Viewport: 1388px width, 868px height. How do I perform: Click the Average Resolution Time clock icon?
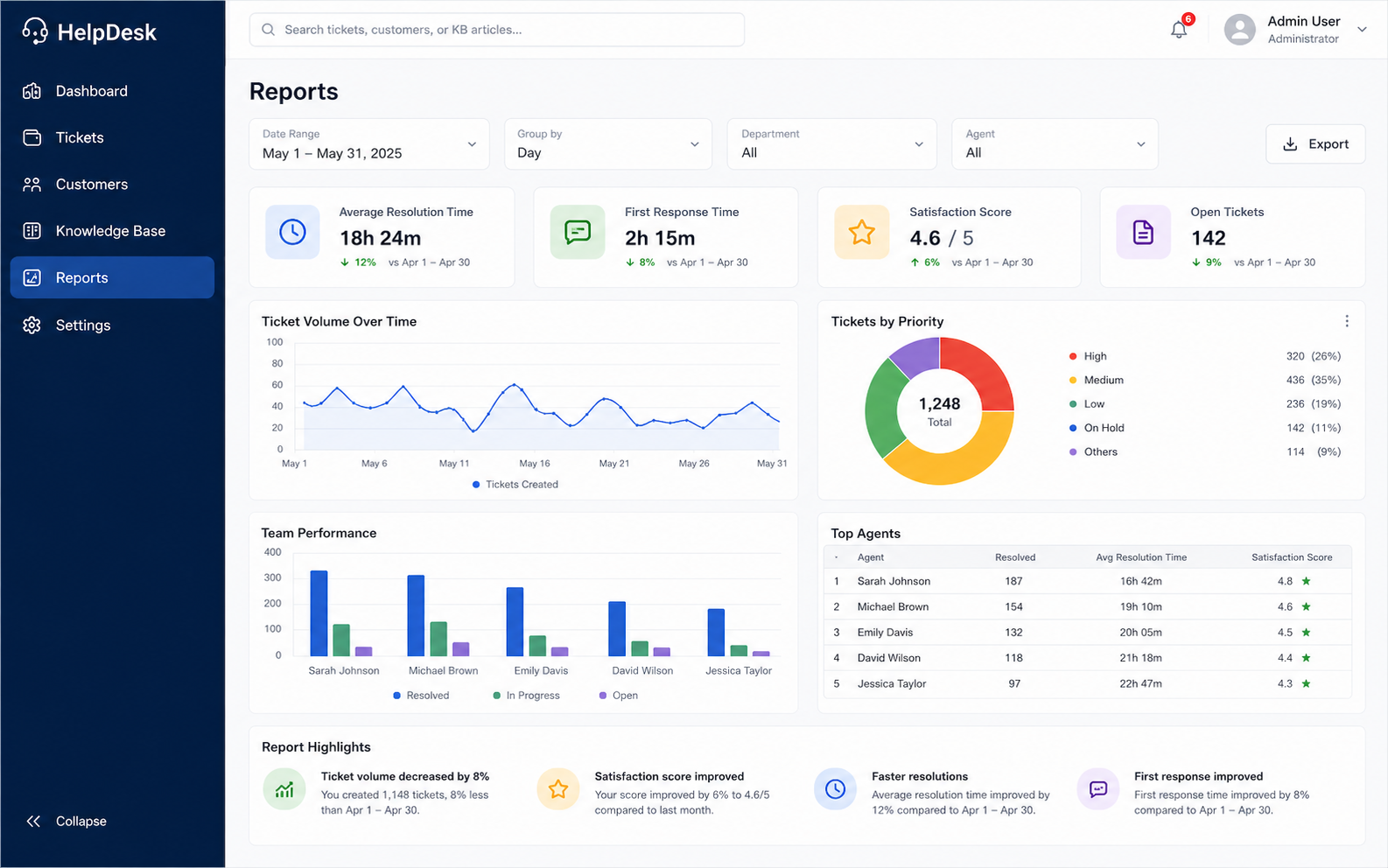(292, 232)
